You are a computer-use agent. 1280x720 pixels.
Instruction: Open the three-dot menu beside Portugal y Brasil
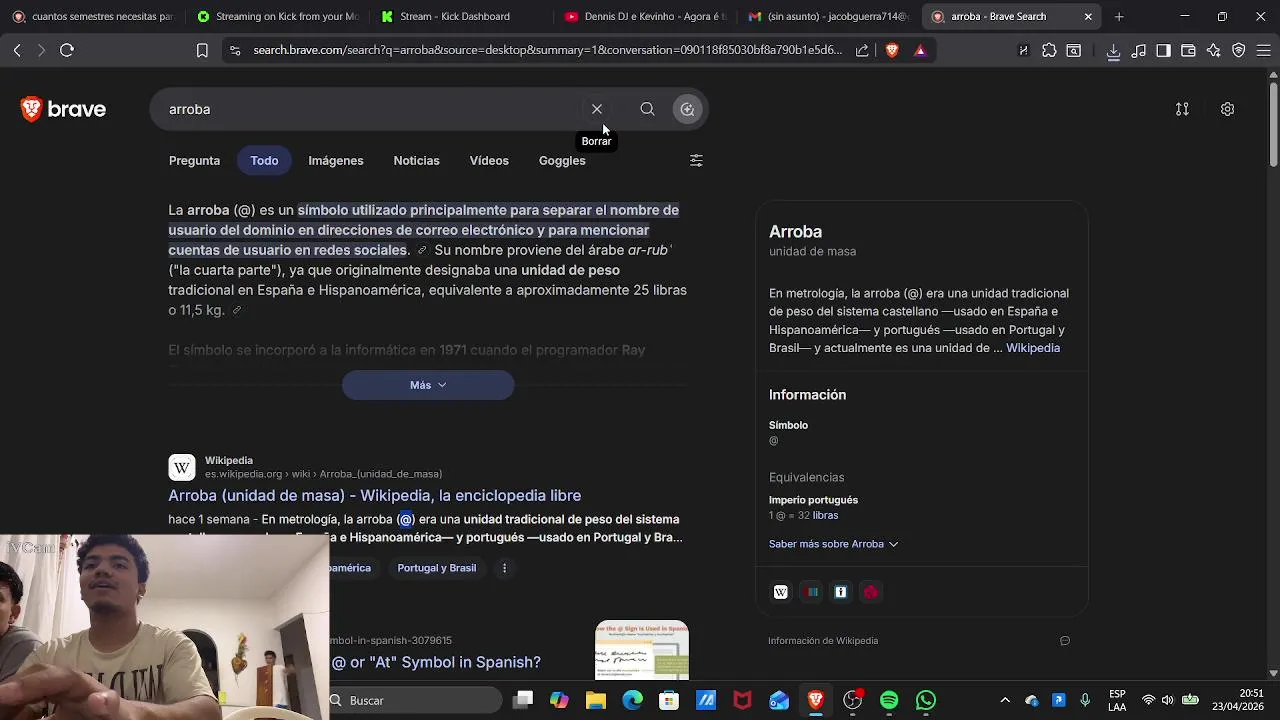pyautogui.click(x=504, y=568)
